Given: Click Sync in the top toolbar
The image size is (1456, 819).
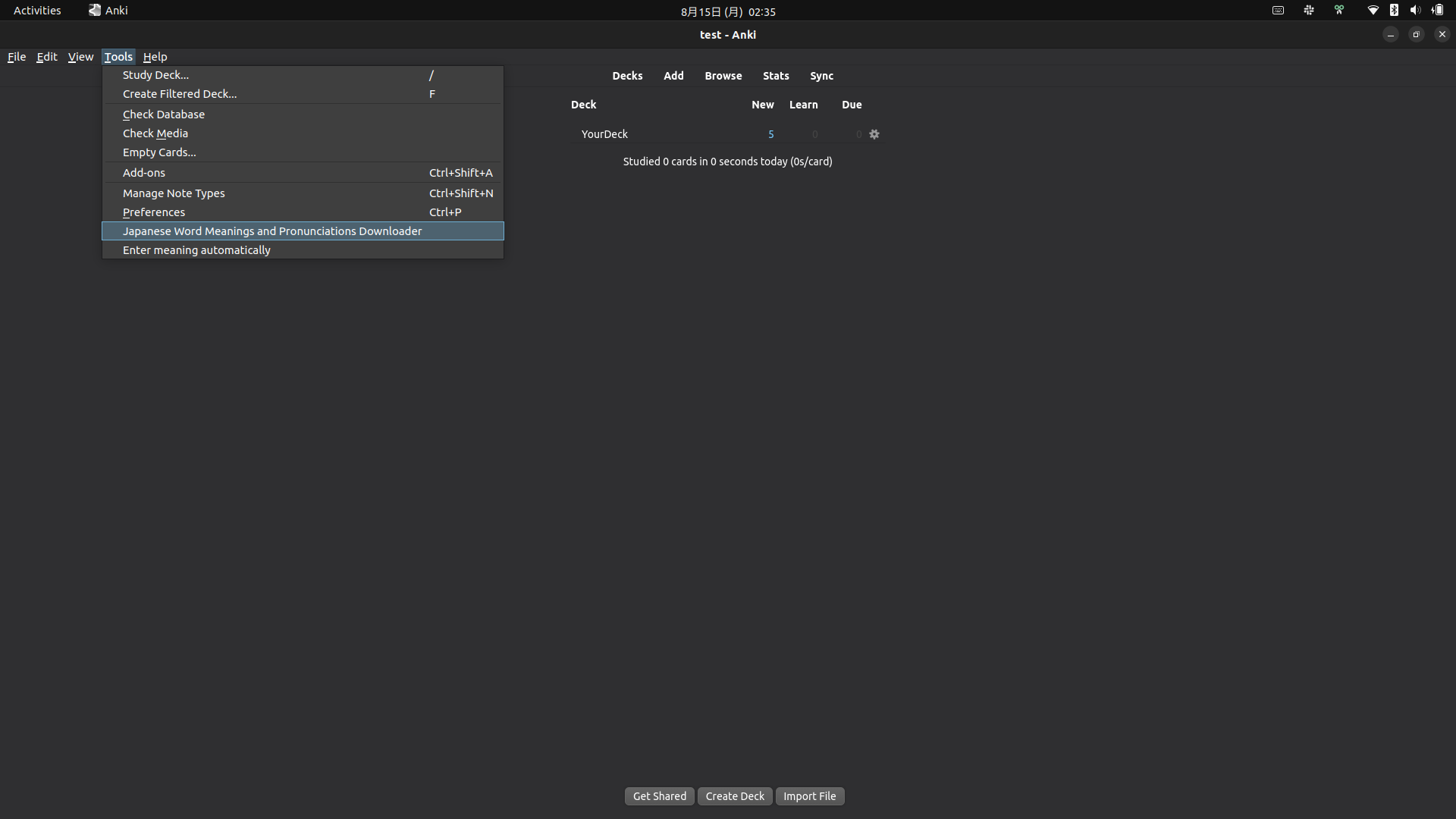Looking at the screenshot, I should (x=821, y=76).
